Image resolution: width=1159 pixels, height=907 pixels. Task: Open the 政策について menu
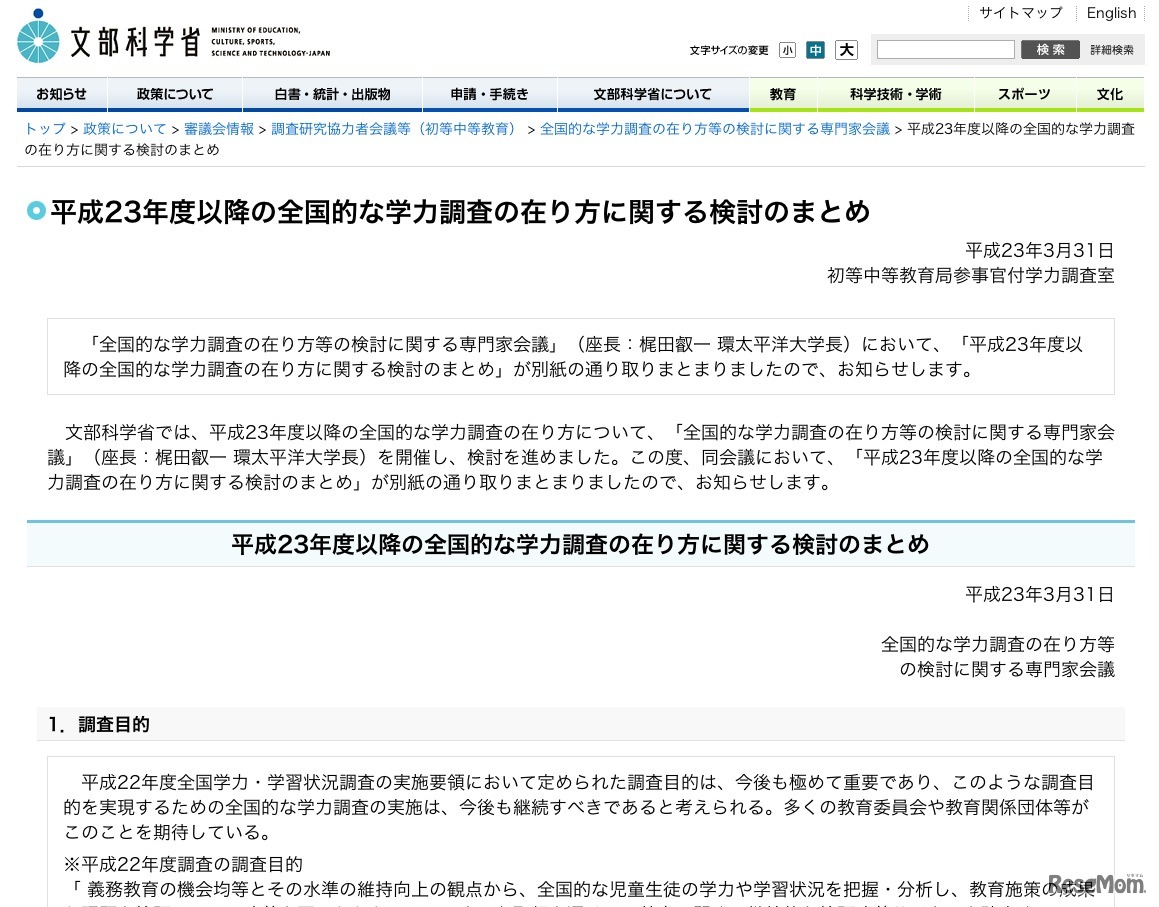(175, 93)
